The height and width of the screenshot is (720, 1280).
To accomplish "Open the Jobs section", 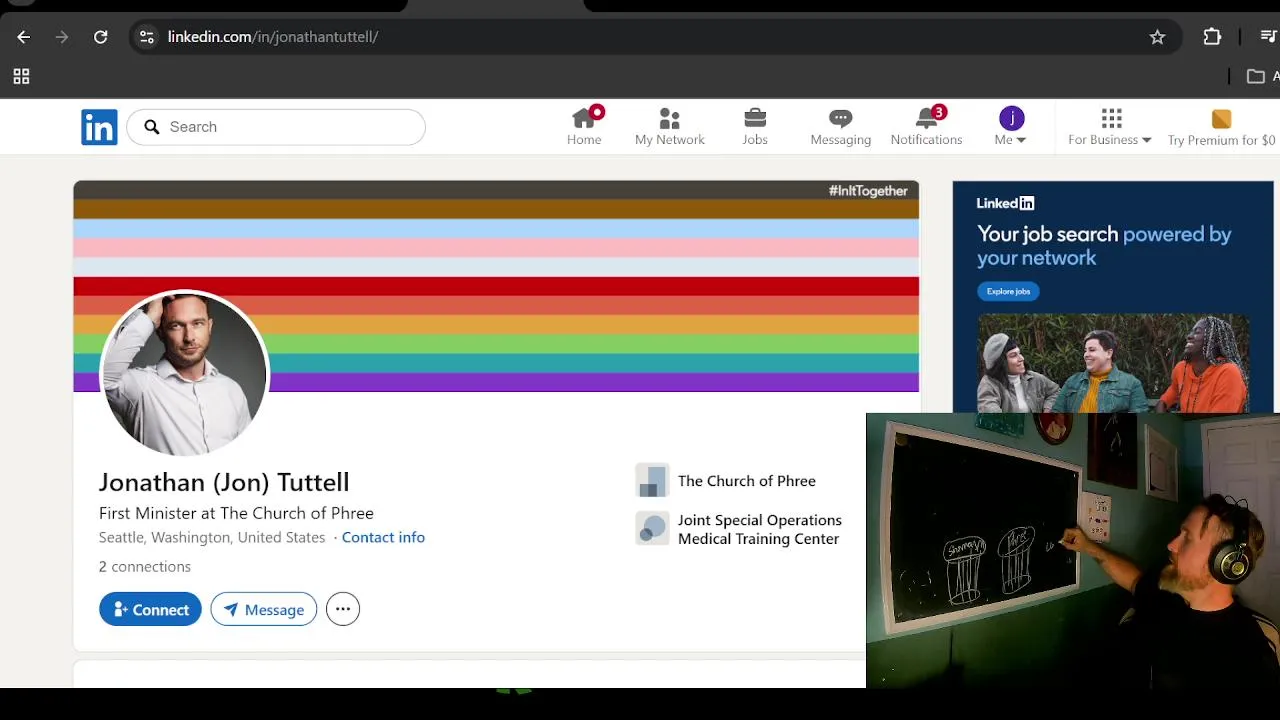I will 755,127.
